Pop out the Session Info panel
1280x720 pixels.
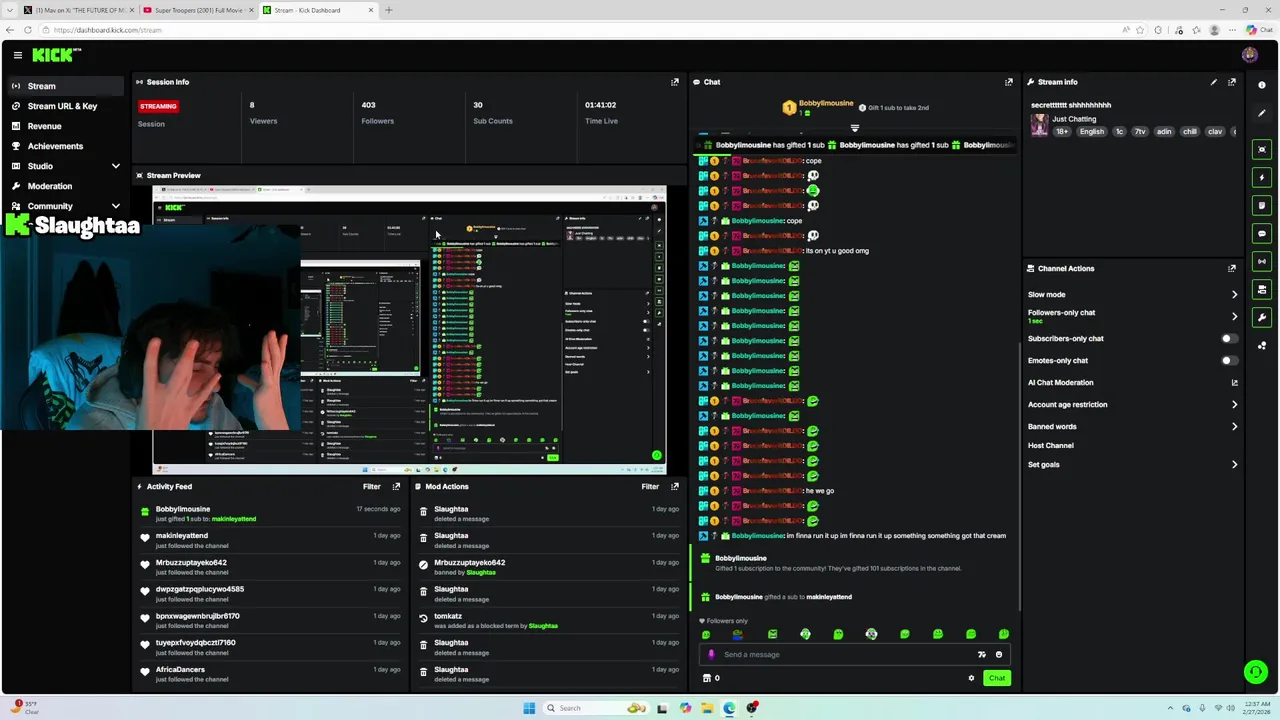674,82
